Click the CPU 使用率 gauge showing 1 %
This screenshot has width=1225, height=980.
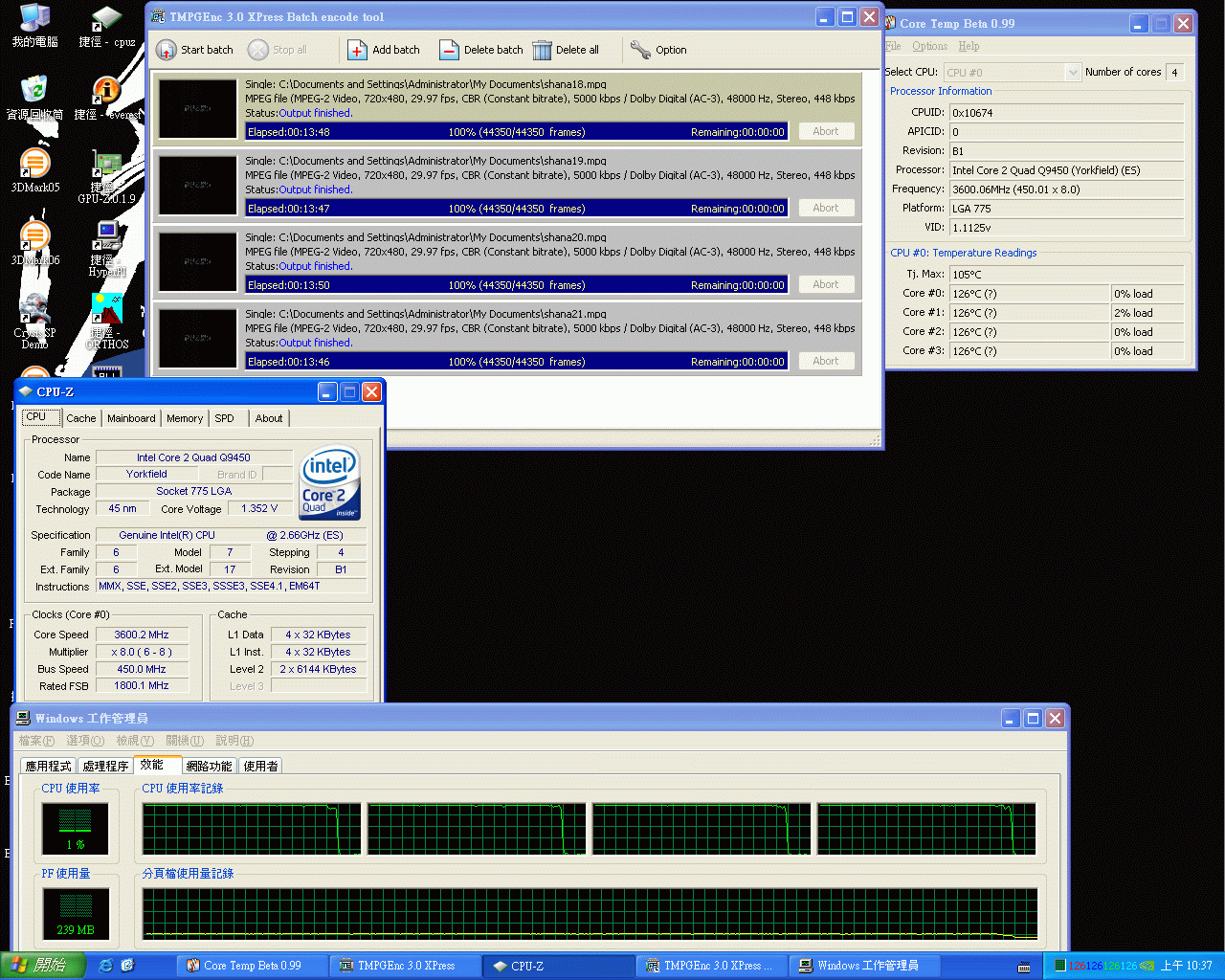(76, 829)
